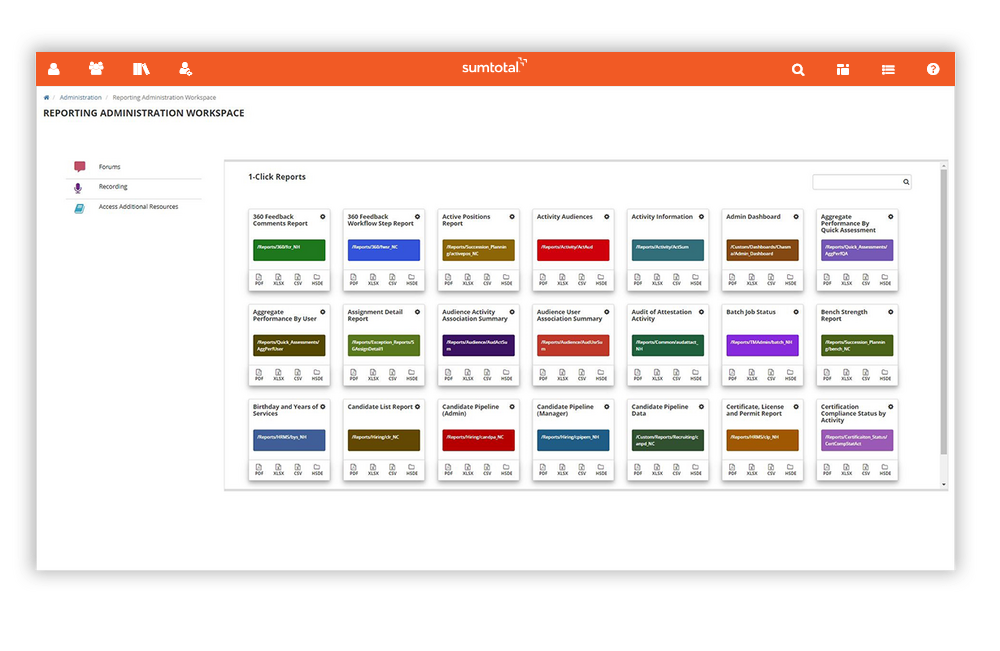Open settings gear on Admin Dashboard card

pyautogui.click(x=796, y=217)
